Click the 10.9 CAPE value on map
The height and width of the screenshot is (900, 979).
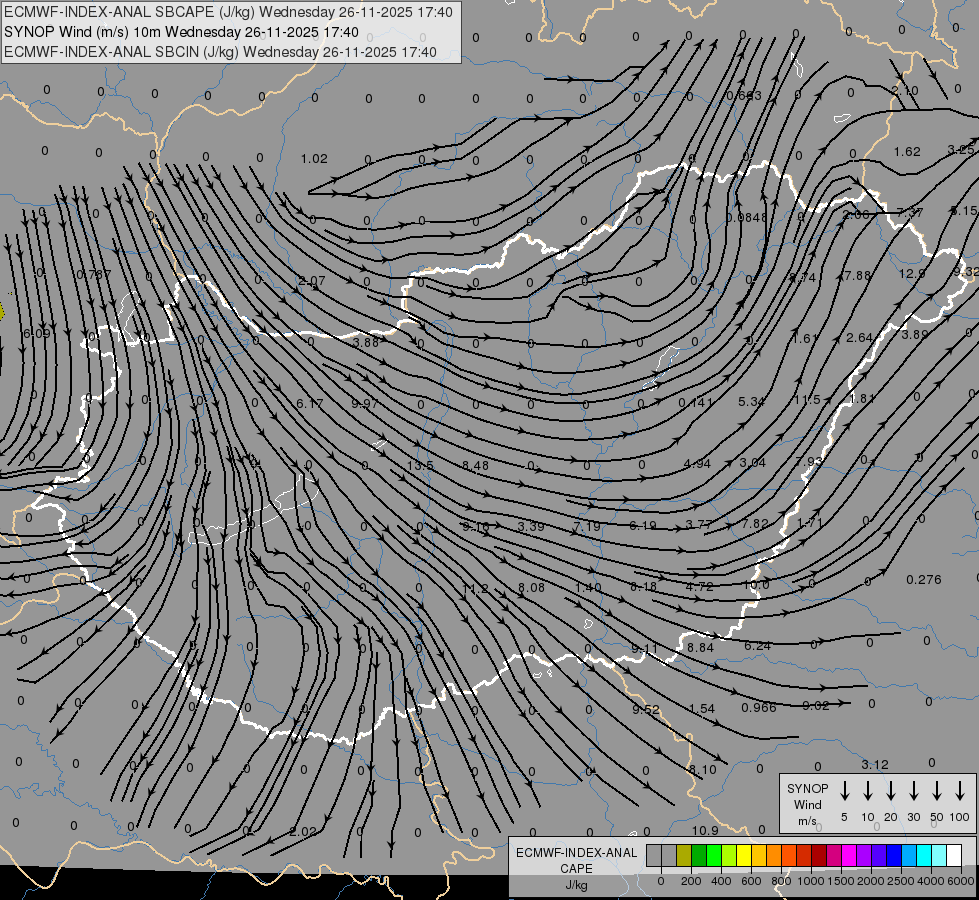(705, 830)
